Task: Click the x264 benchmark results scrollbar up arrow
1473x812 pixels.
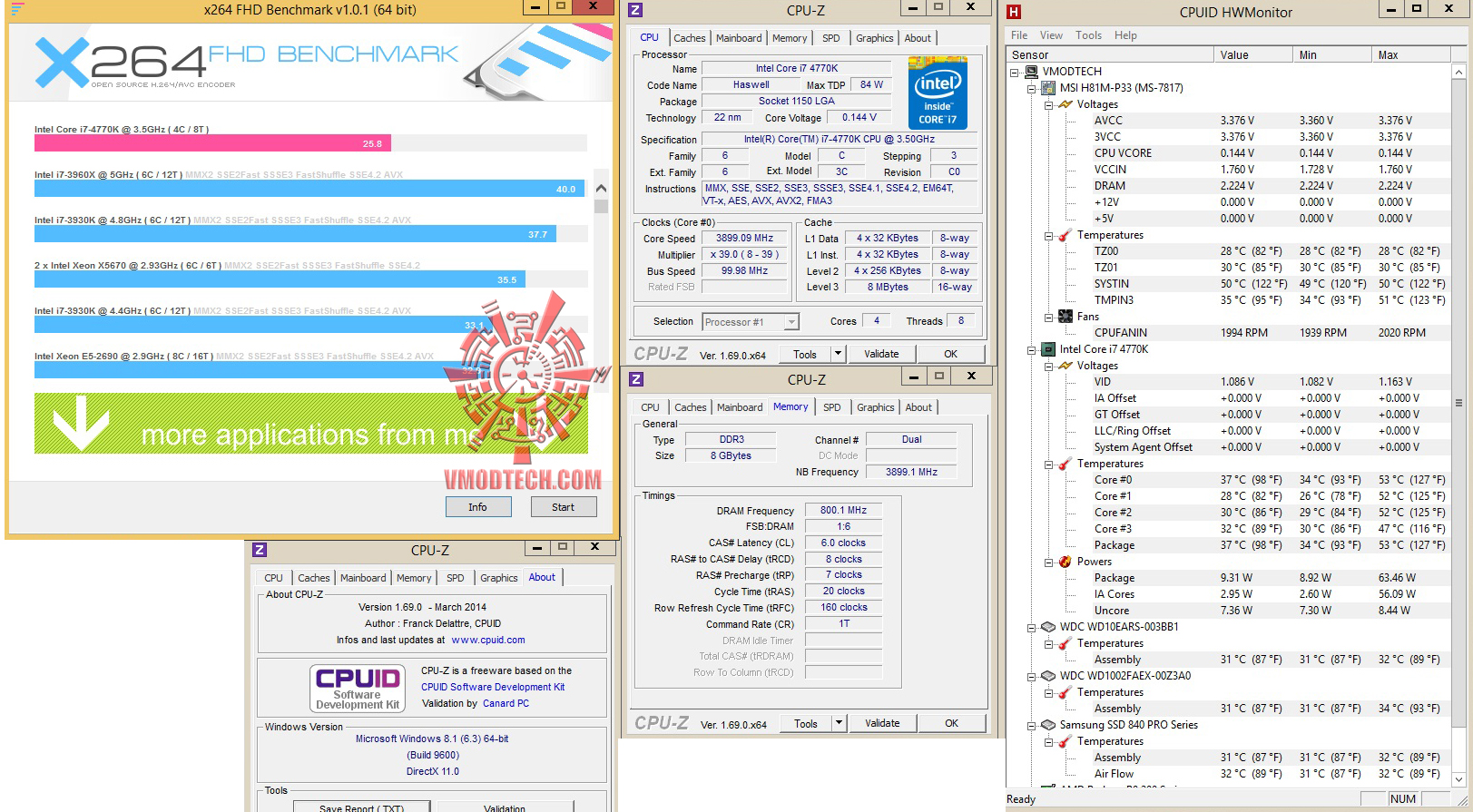Action: click(x=601, y=188)
